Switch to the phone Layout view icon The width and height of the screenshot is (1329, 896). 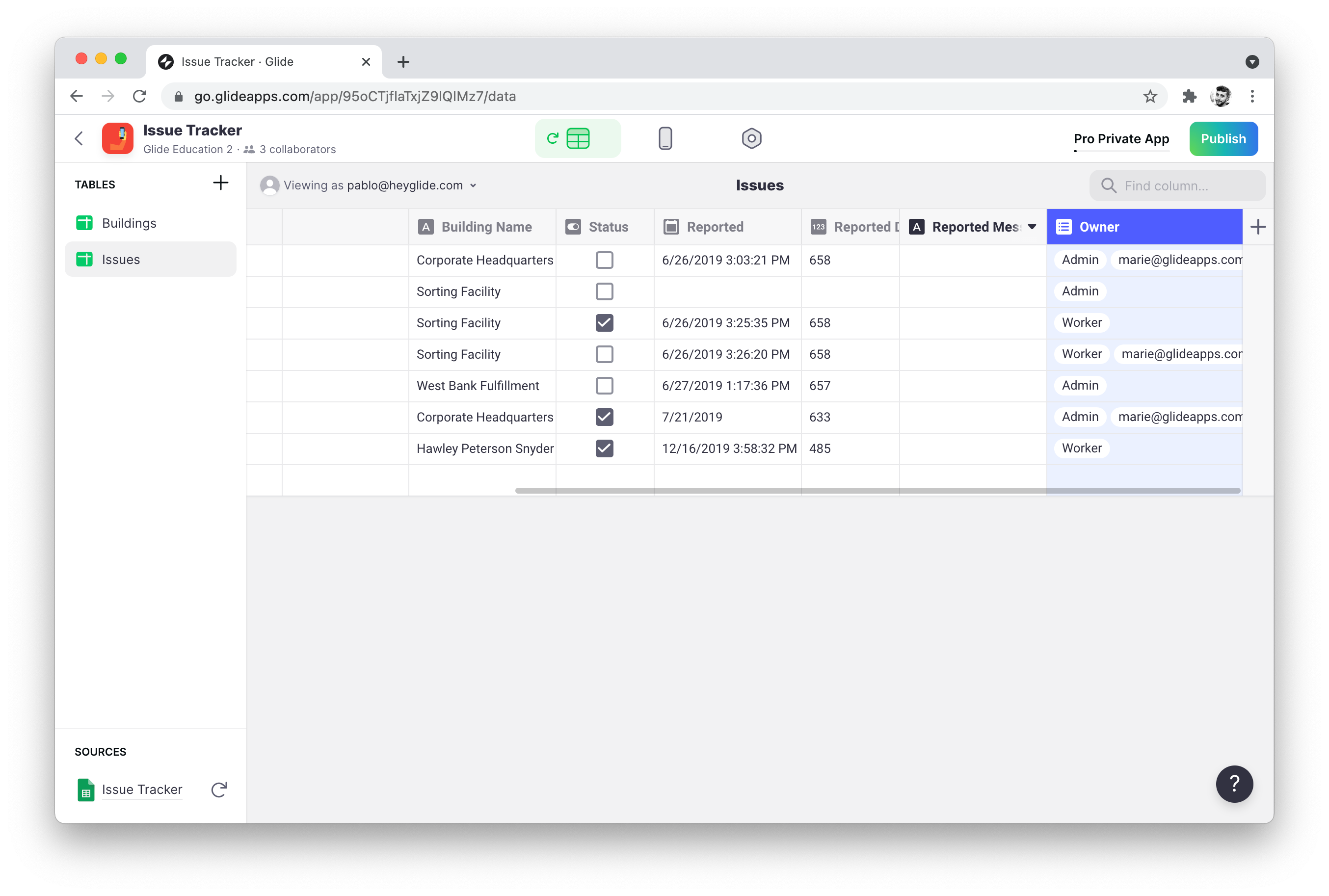(664, 138)
